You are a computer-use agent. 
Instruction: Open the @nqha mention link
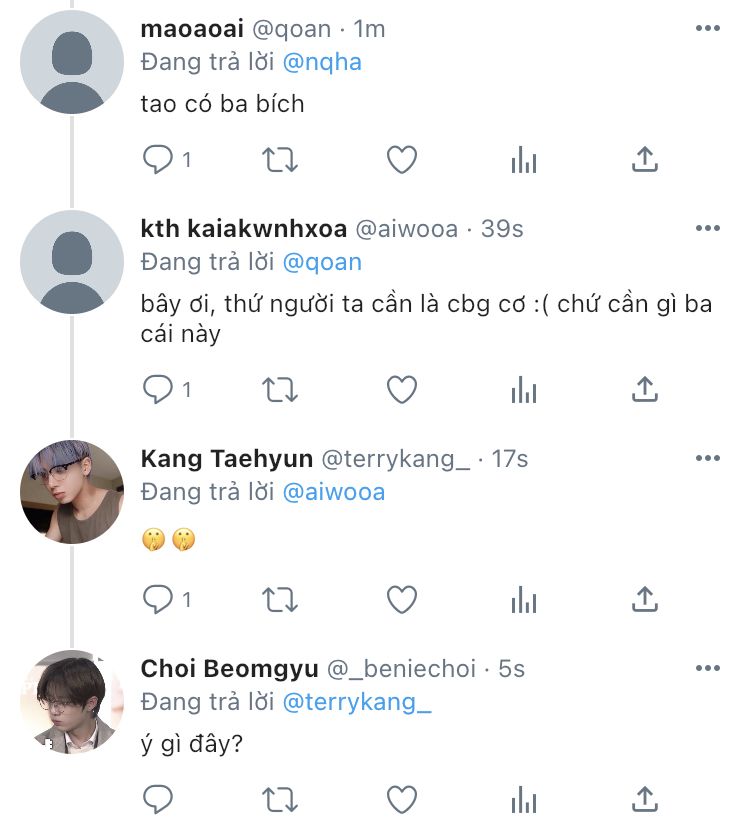[322, 62]
